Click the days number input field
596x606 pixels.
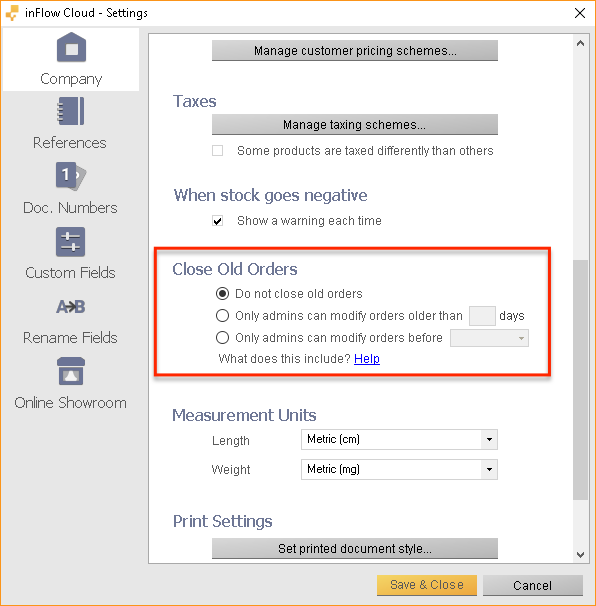click(482, 316)
